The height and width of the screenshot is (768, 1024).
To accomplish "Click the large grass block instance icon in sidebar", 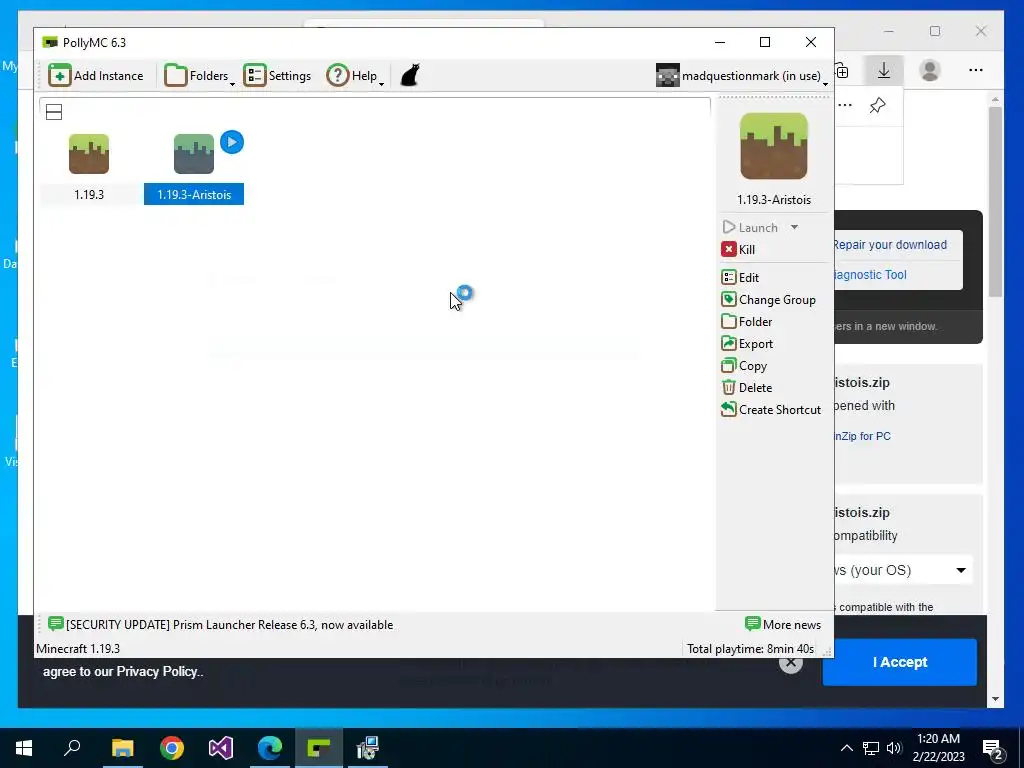I will 774,146.
